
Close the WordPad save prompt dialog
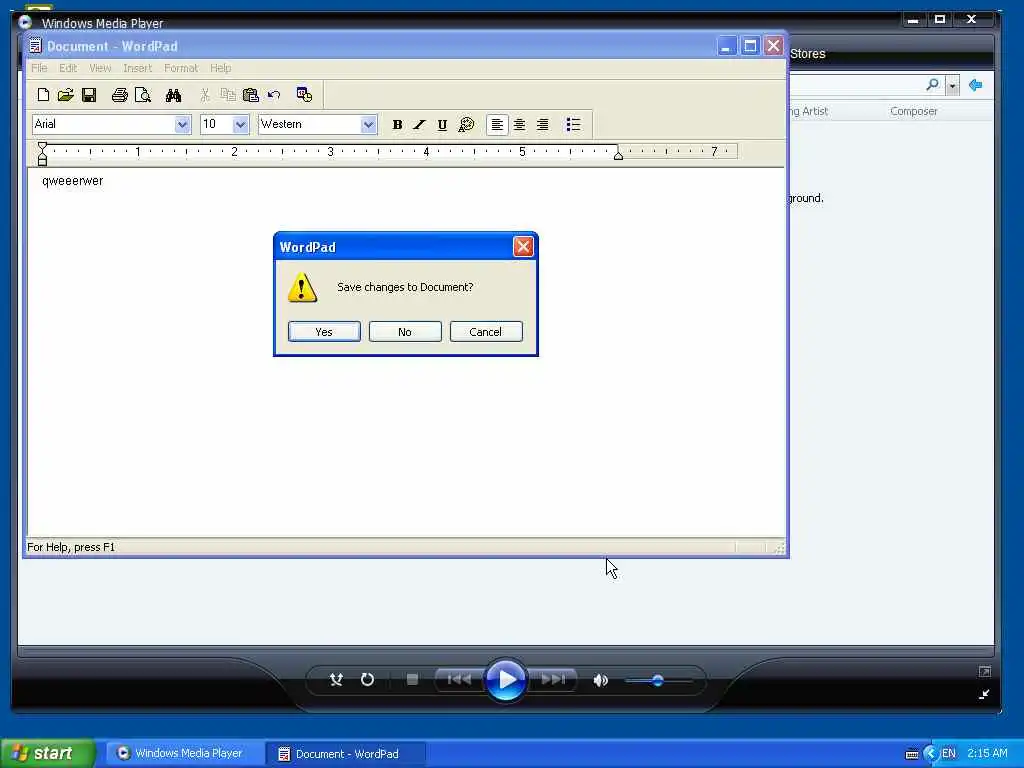click(523, 247)
